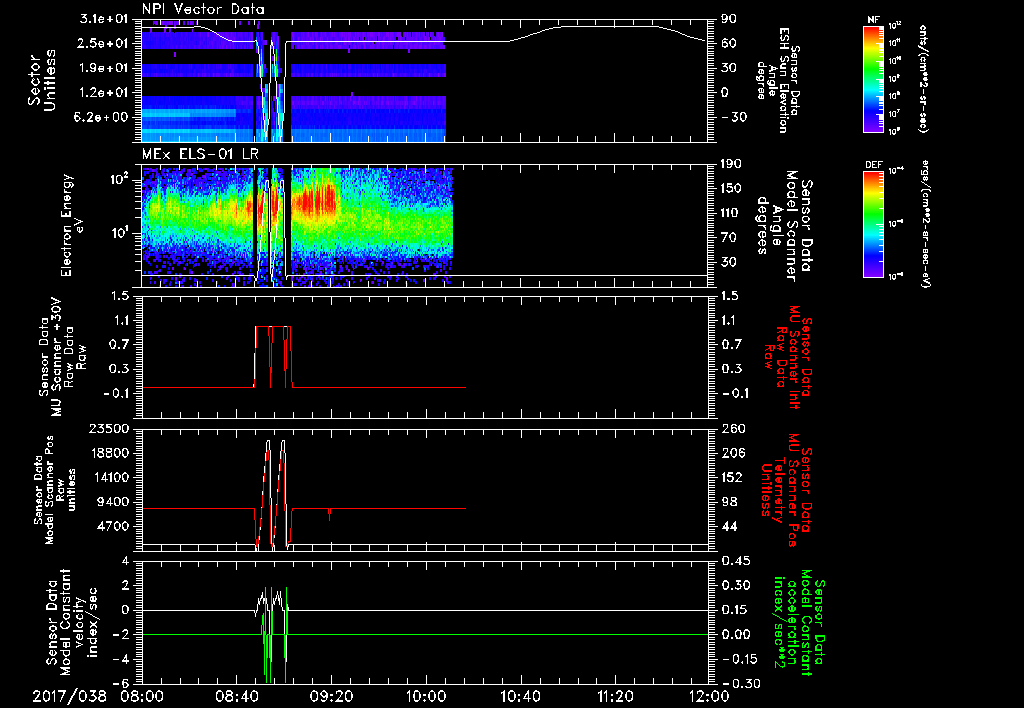The height and width of the screenshot is (708, 1024).
Task: Select the "MEx ELS-01 LR" panel title
Action: pyautogui.click(x=200, y=154)
